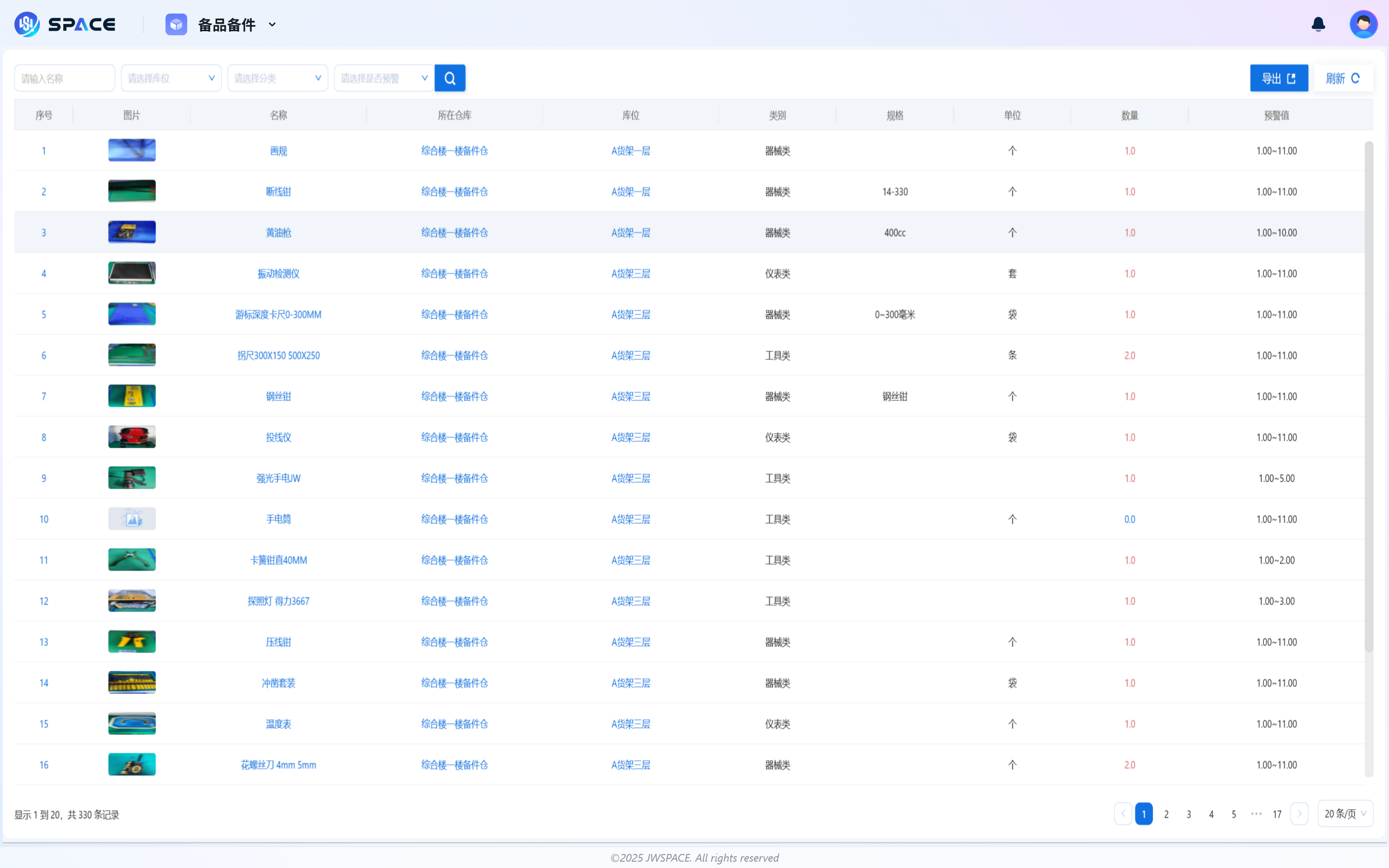Go to next page arrow
Image resolution: width=1389 pixels, height=868 pixels.
click(1299, 813)
